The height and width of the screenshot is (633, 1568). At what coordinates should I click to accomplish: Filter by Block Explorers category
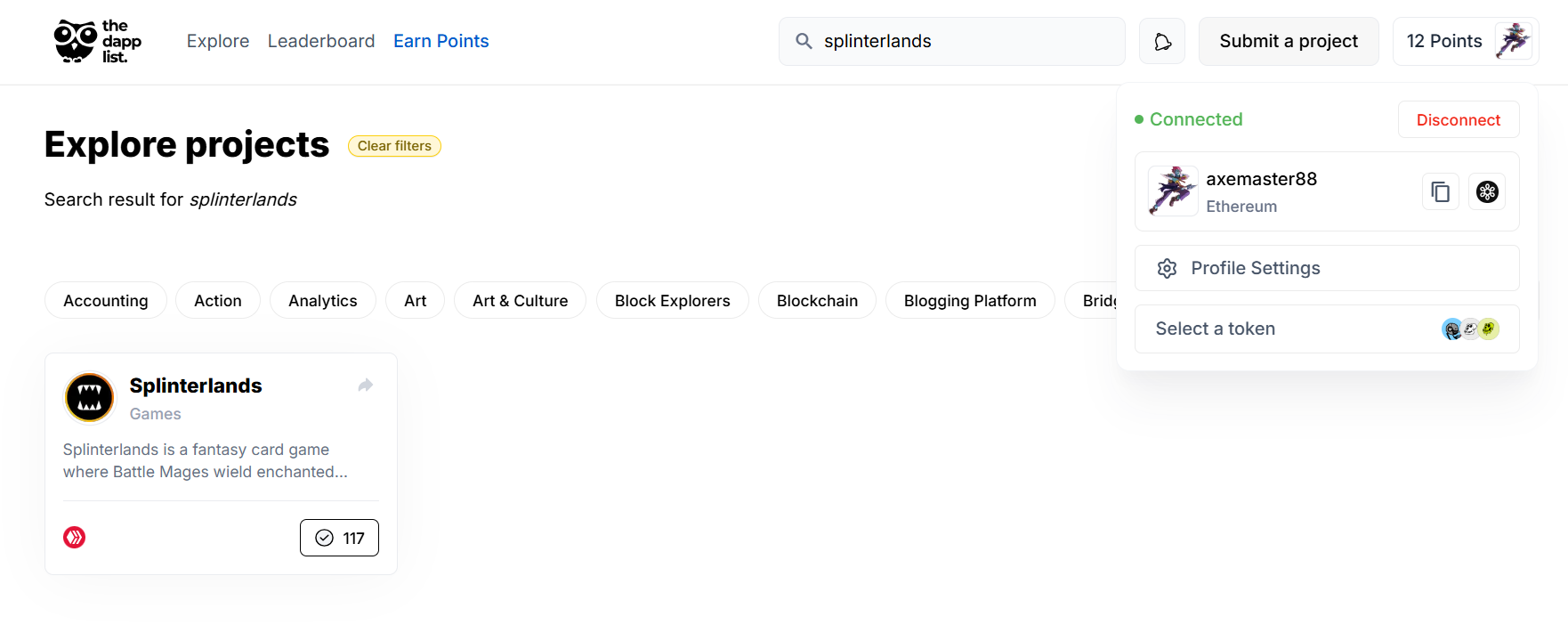tap(673, 301)
